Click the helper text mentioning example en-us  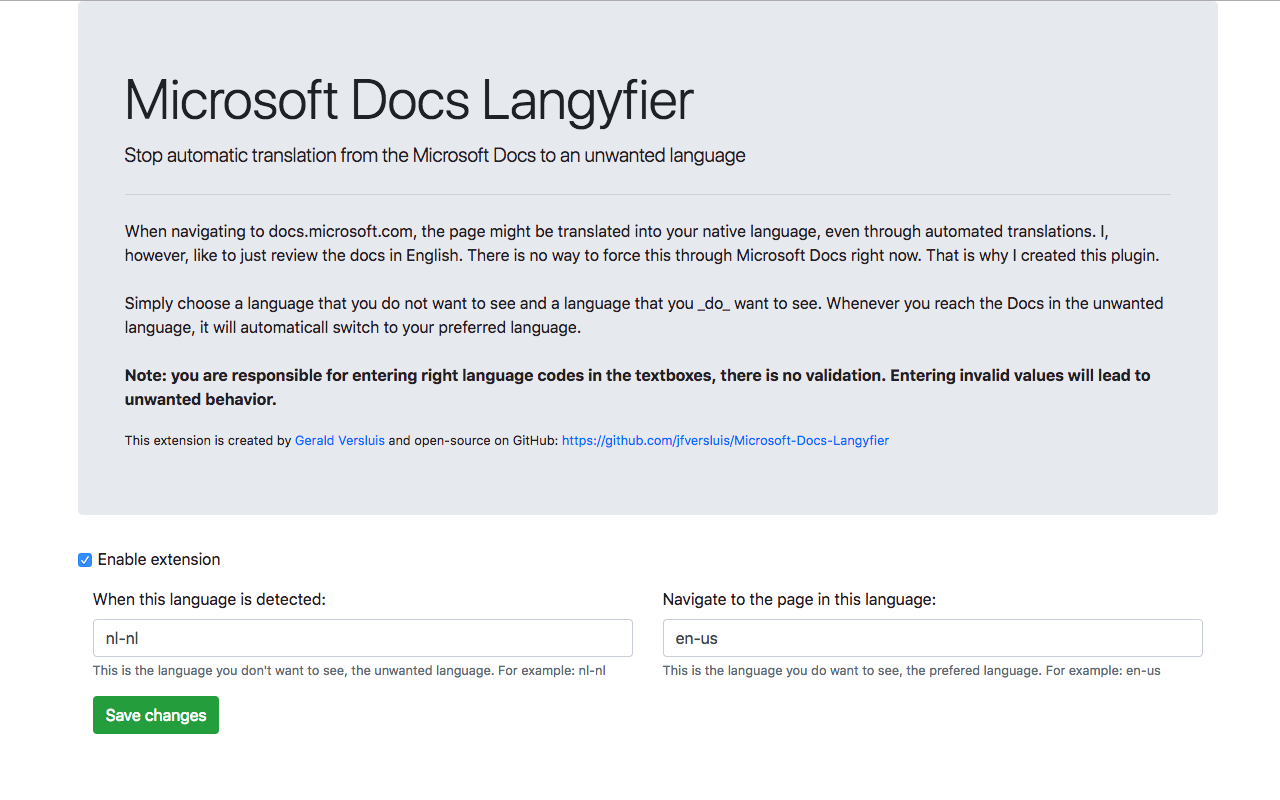pyautogui.click(x=911, y=670)
